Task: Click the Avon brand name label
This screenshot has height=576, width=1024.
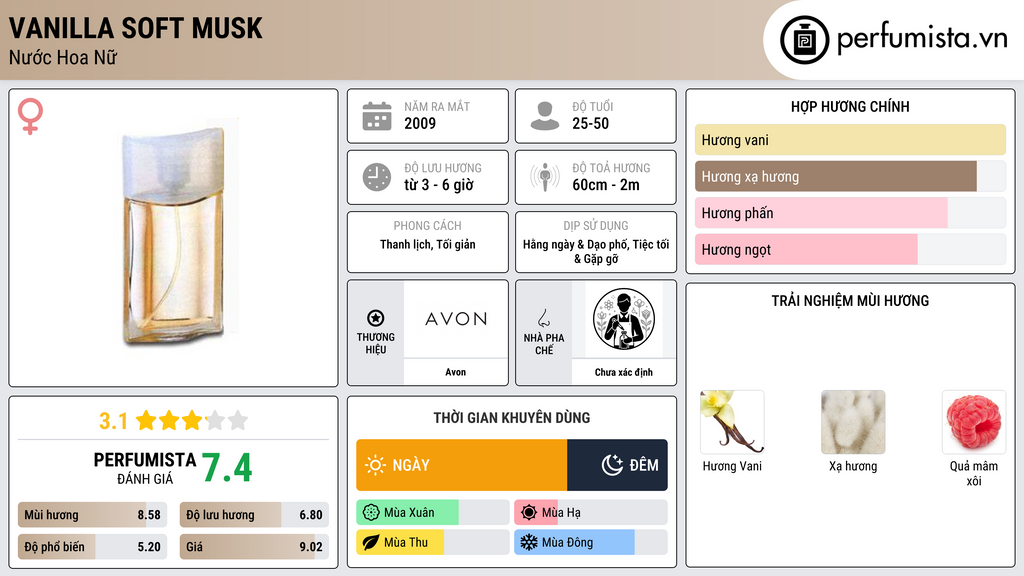Action: (456, 372)
